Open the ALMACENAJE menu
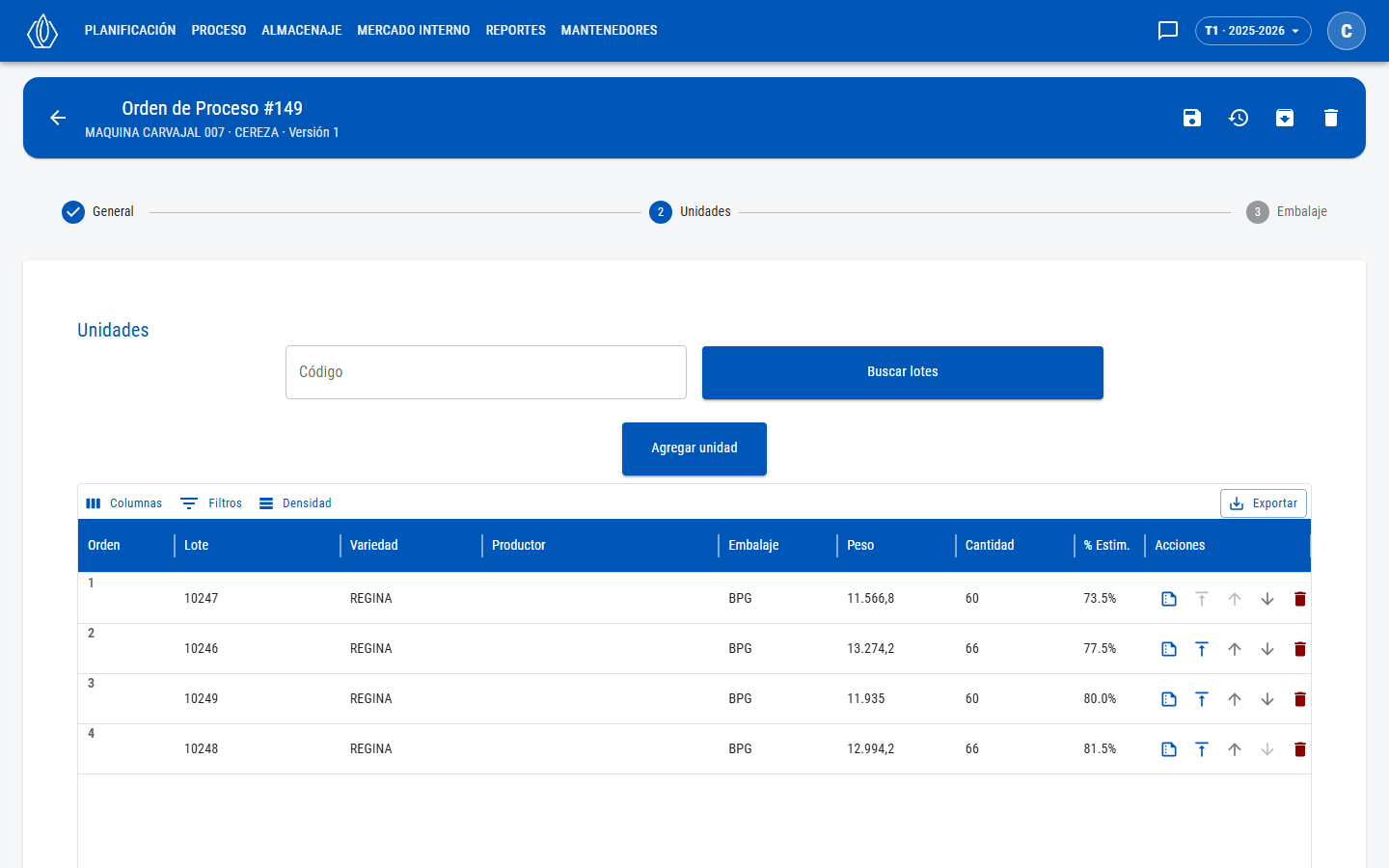 302,31
